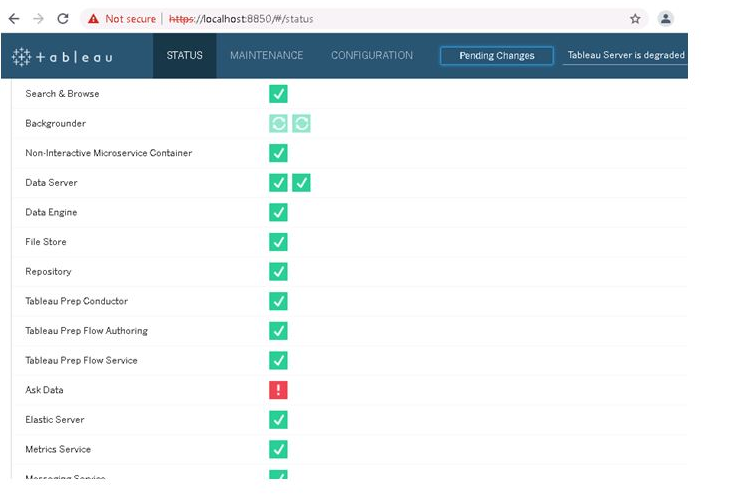Viewport: 730px width, 499px height.
Task: Click the URL address bar field
Action: [x=363, y=19]
